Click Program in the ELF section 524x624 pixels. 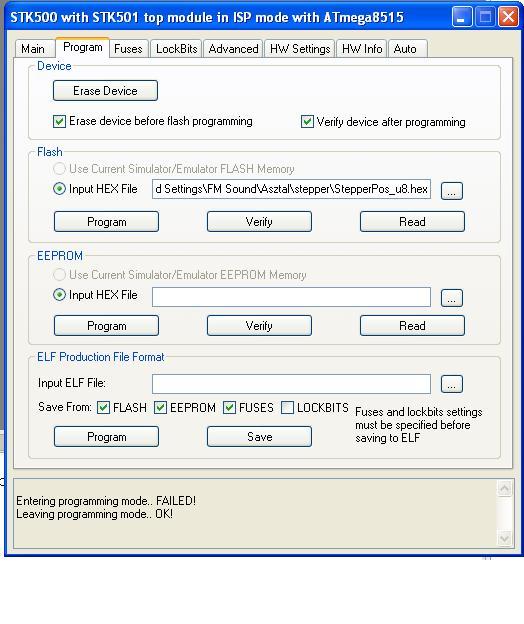[106, 437]
